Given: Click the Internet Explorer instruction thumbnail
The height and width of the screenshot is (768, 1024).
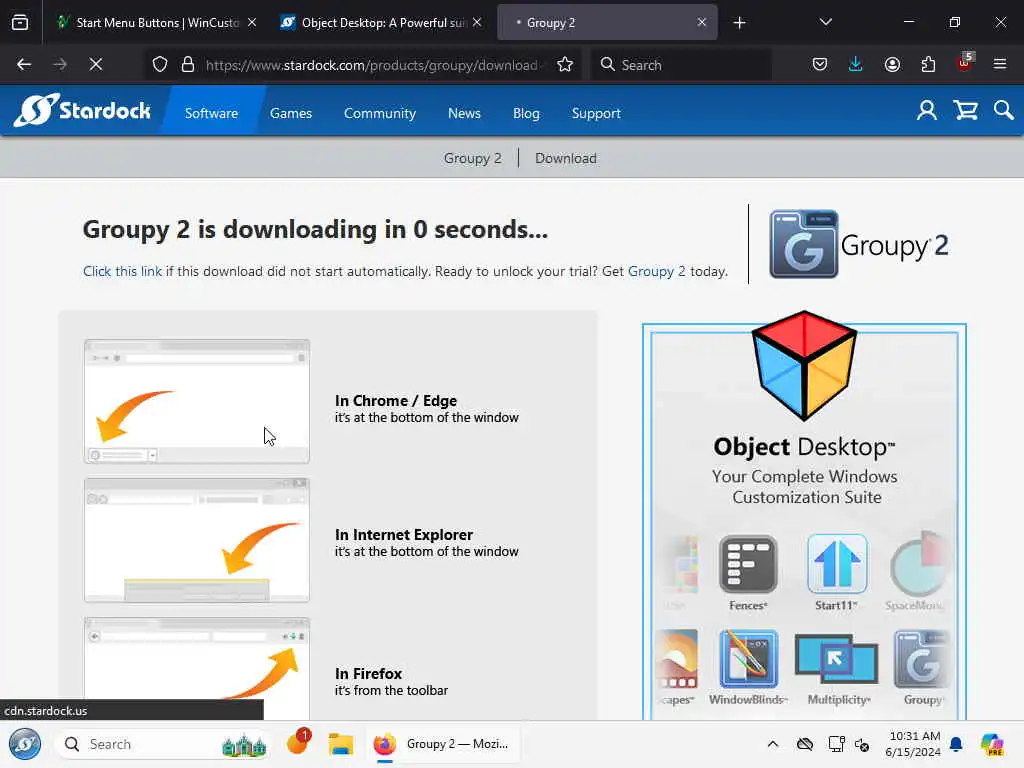Looking at the screenshot, I should click(197, 540).
